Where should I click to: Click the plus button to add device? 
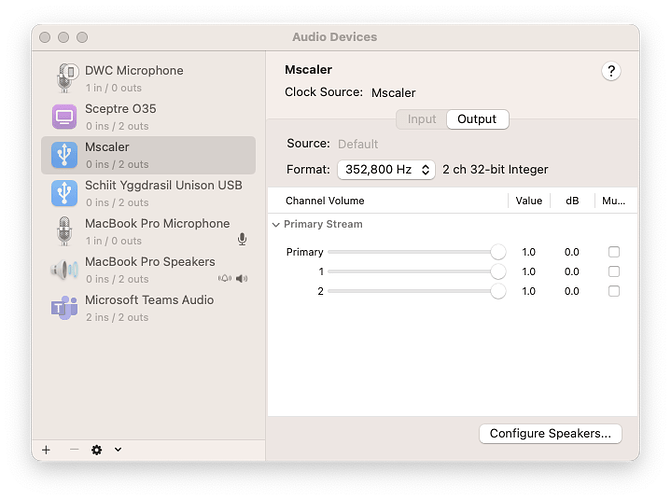pos(46,450)
